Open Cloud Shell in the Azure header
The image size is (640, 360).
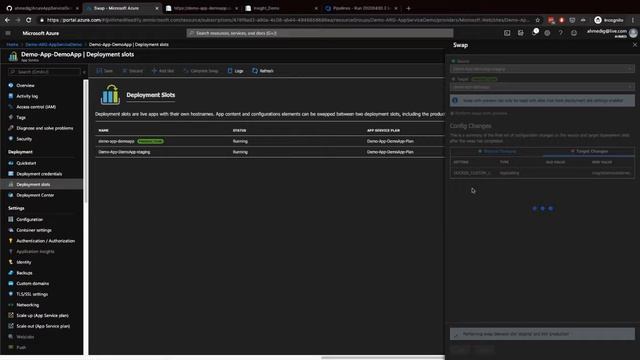click(507, 33)
